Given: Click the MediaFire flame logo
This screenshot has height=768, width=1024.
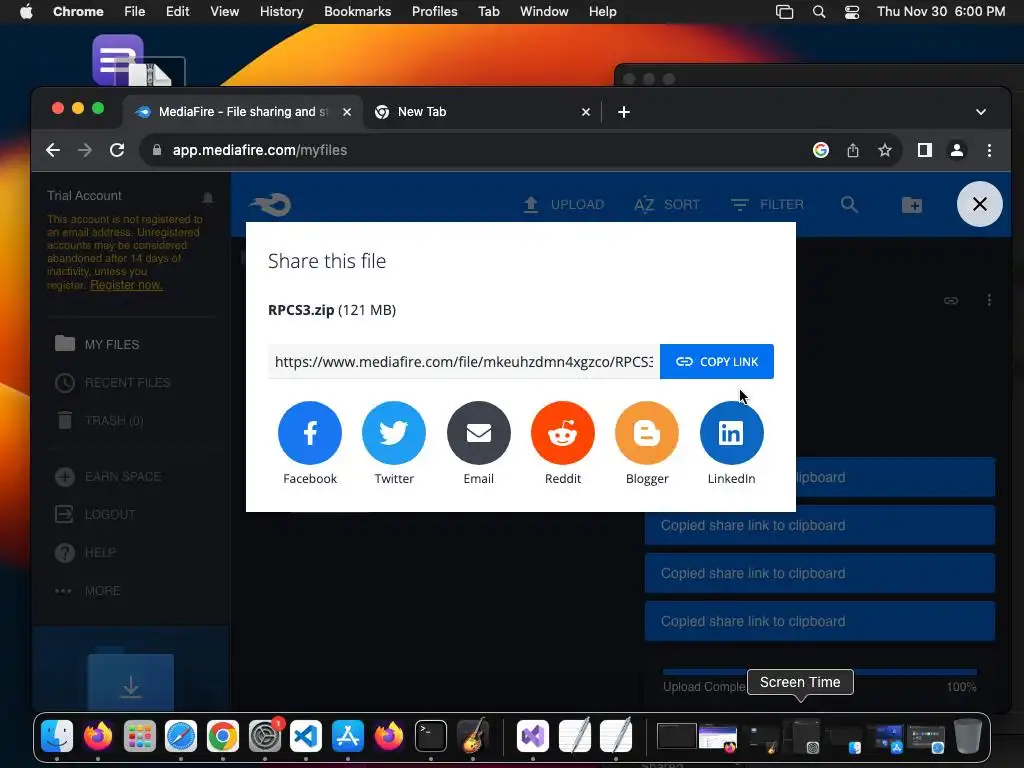Looking at the screenshot, I should tap(270, 204).
